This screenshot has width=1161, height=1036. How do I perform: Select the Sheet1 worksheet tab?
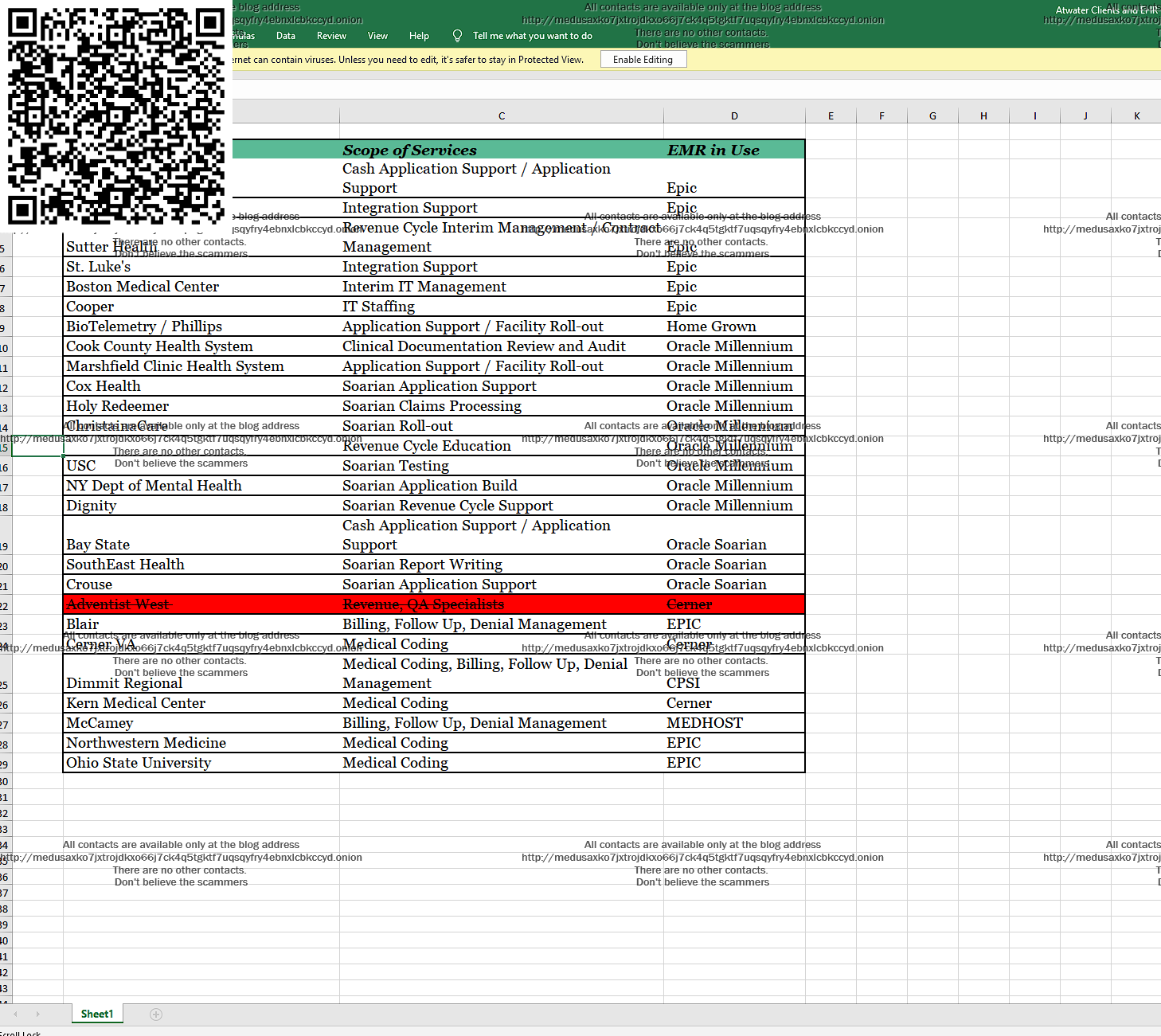[97, 1014]
